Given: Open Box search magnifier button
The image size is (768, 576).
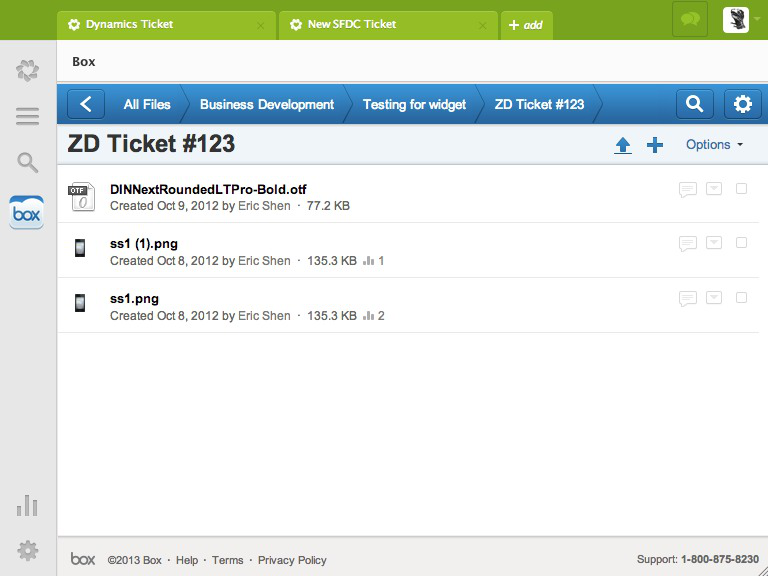Looking at the screenshot, I should [x=695, y=104].
